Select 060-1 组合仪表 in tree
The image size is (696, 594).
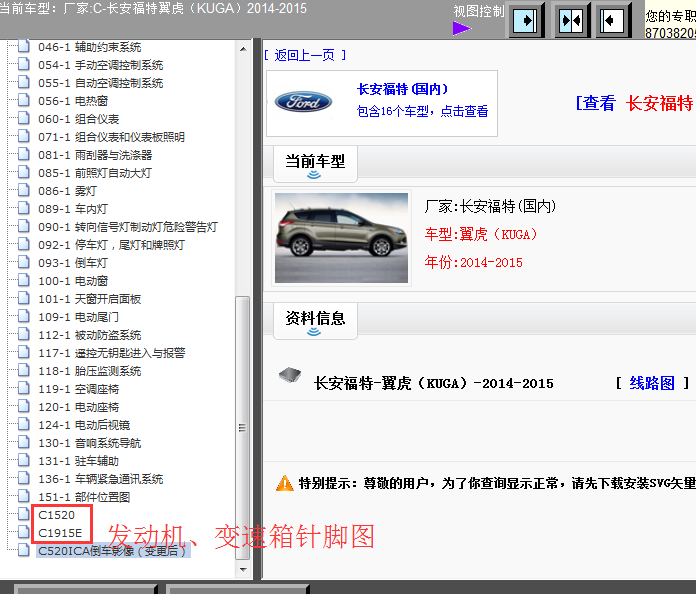pos(79,119)
